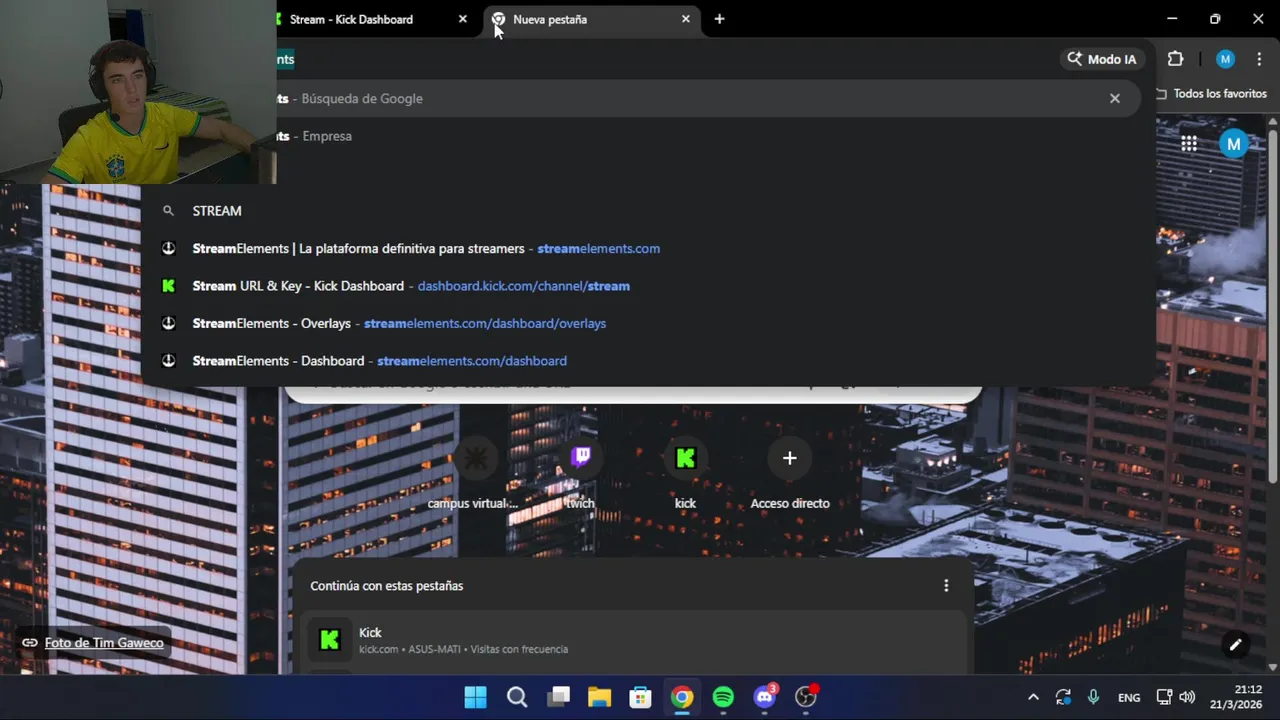1280x720 pixels.
Task: Open Windows taskbar search
Action: coord(517,697)
